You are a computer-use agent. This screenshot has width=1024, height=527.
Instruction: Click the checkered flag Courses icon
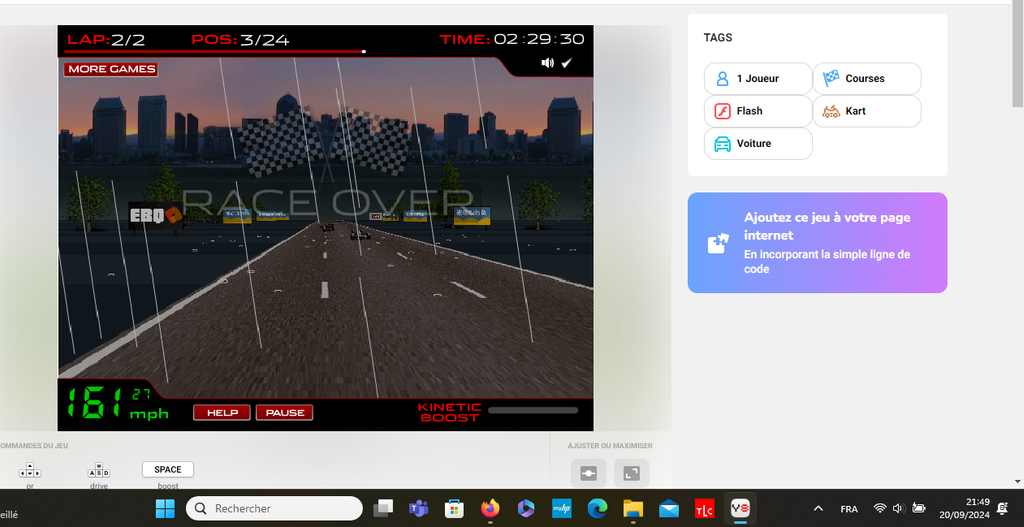[x=831, y=78]
